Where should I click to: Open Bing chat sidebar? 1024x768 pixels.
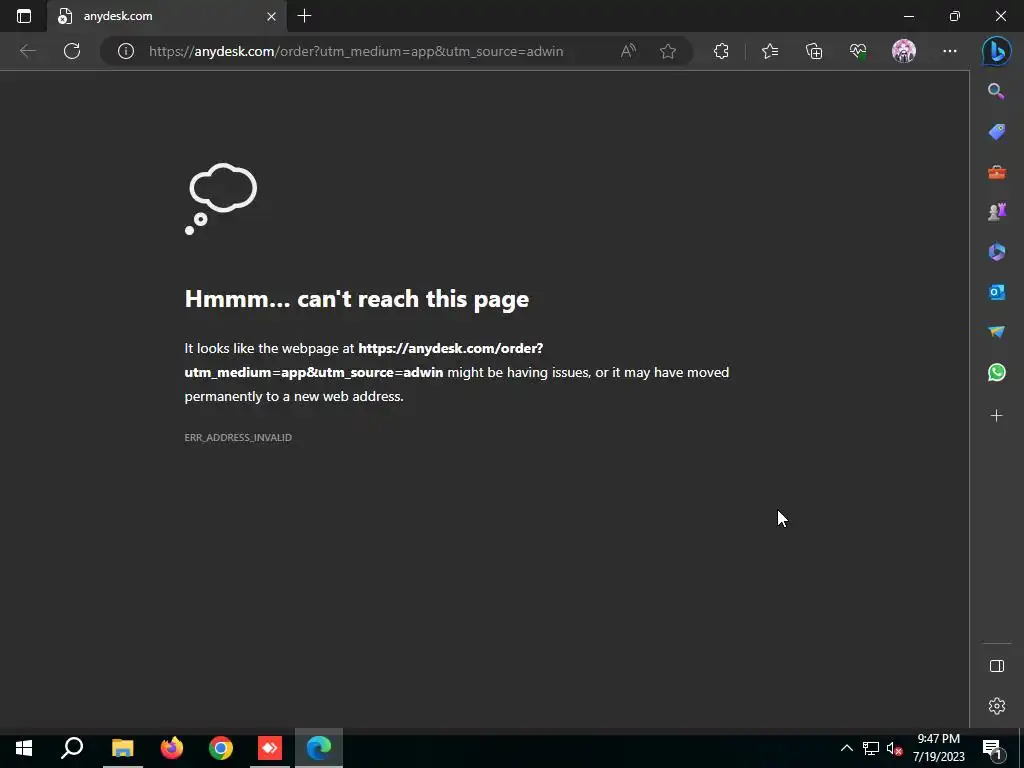coord(997,51)
